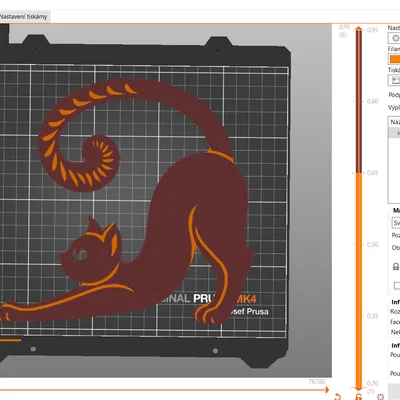The height and width of the screenshot is (400, 400).
Task: Open the slider settings cog icon
Action: tap(380, 397)
